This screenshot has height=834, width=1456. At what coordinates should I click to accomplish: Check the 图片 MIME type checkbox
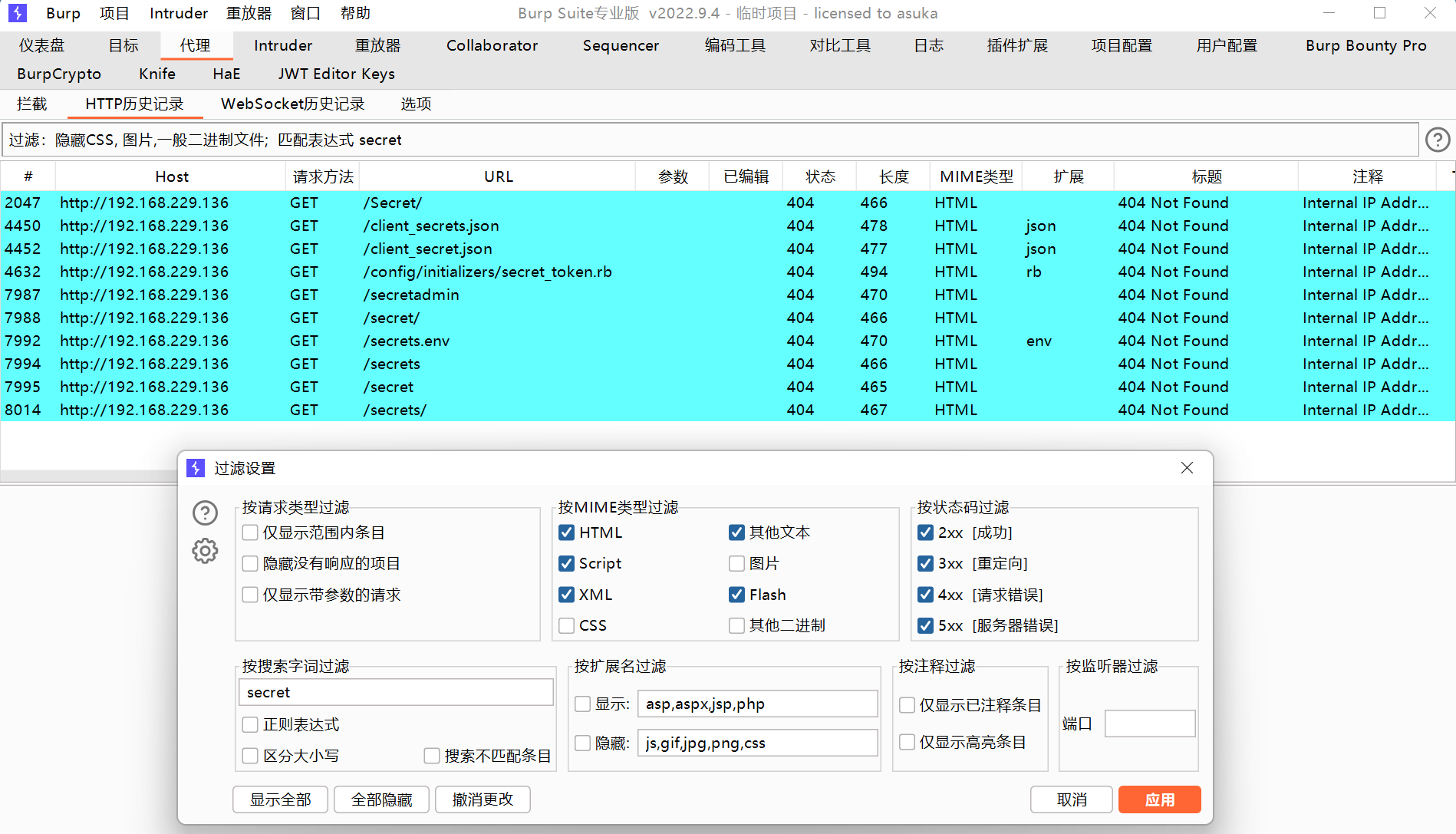(737, 564)
